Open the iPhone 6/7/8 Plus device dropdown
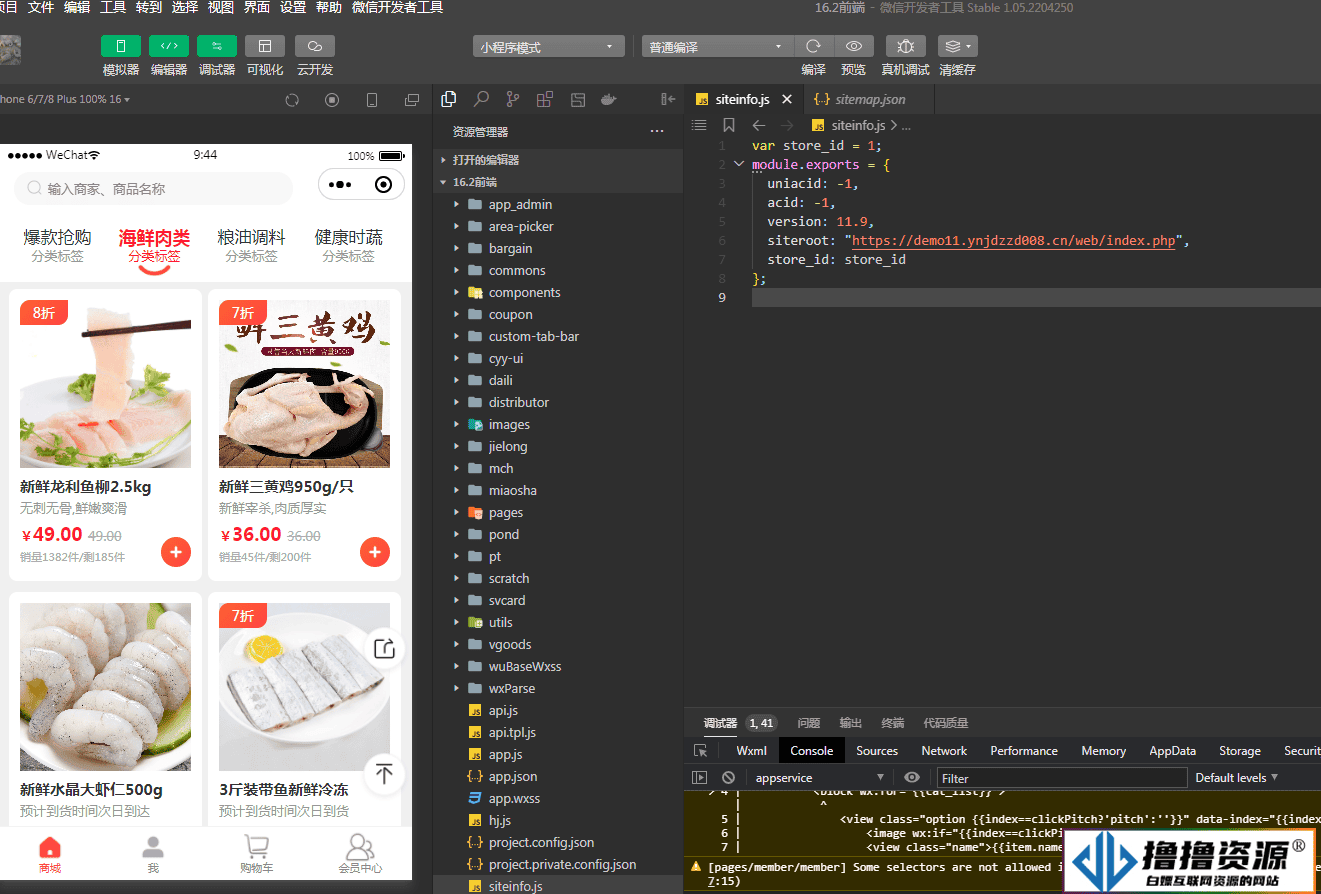 [65, 100]
